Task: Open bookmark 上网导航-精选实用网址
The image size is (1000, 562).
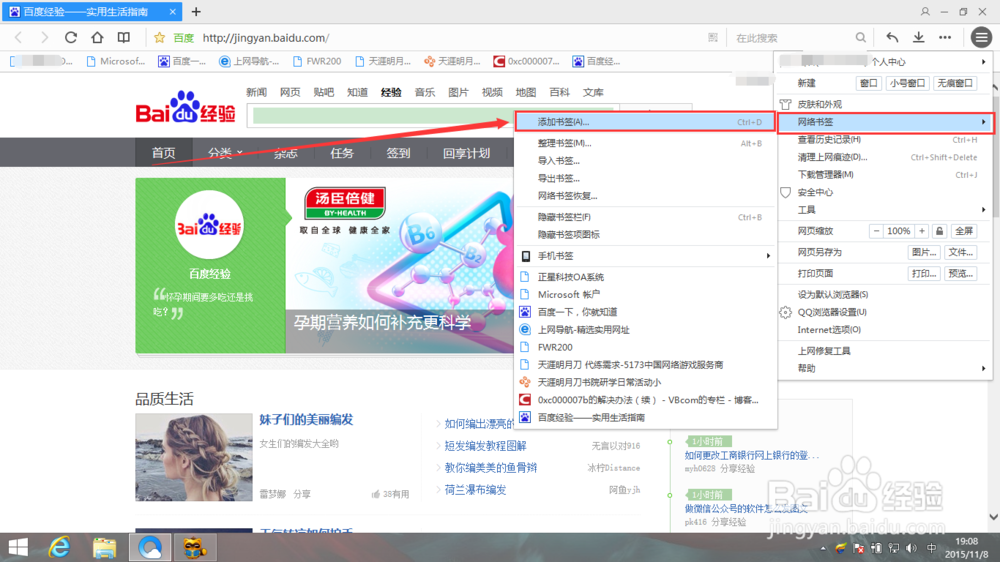Action: [x=645, y=330]
